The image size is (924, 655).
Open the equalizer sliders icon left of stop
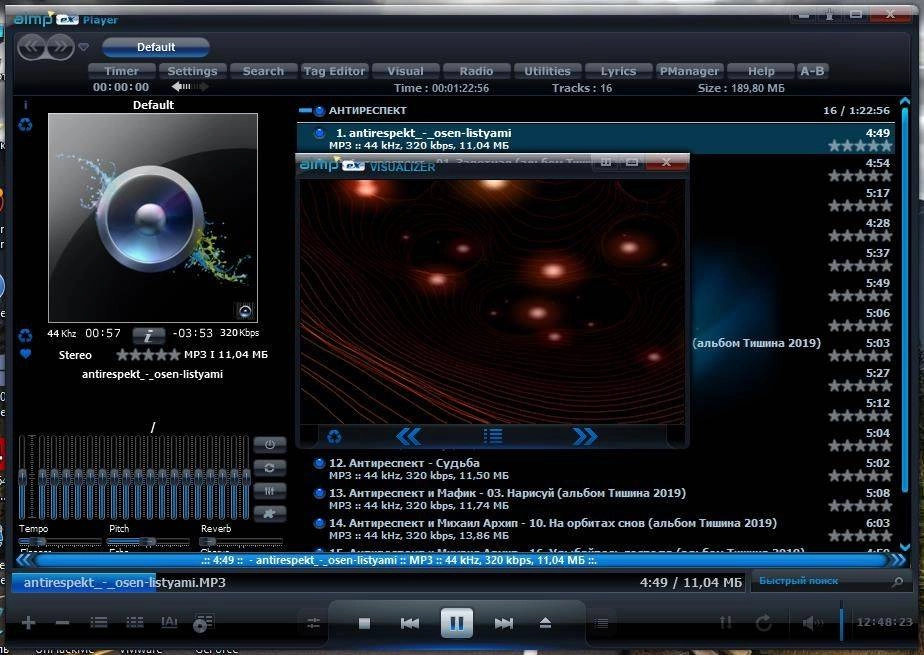314,623
